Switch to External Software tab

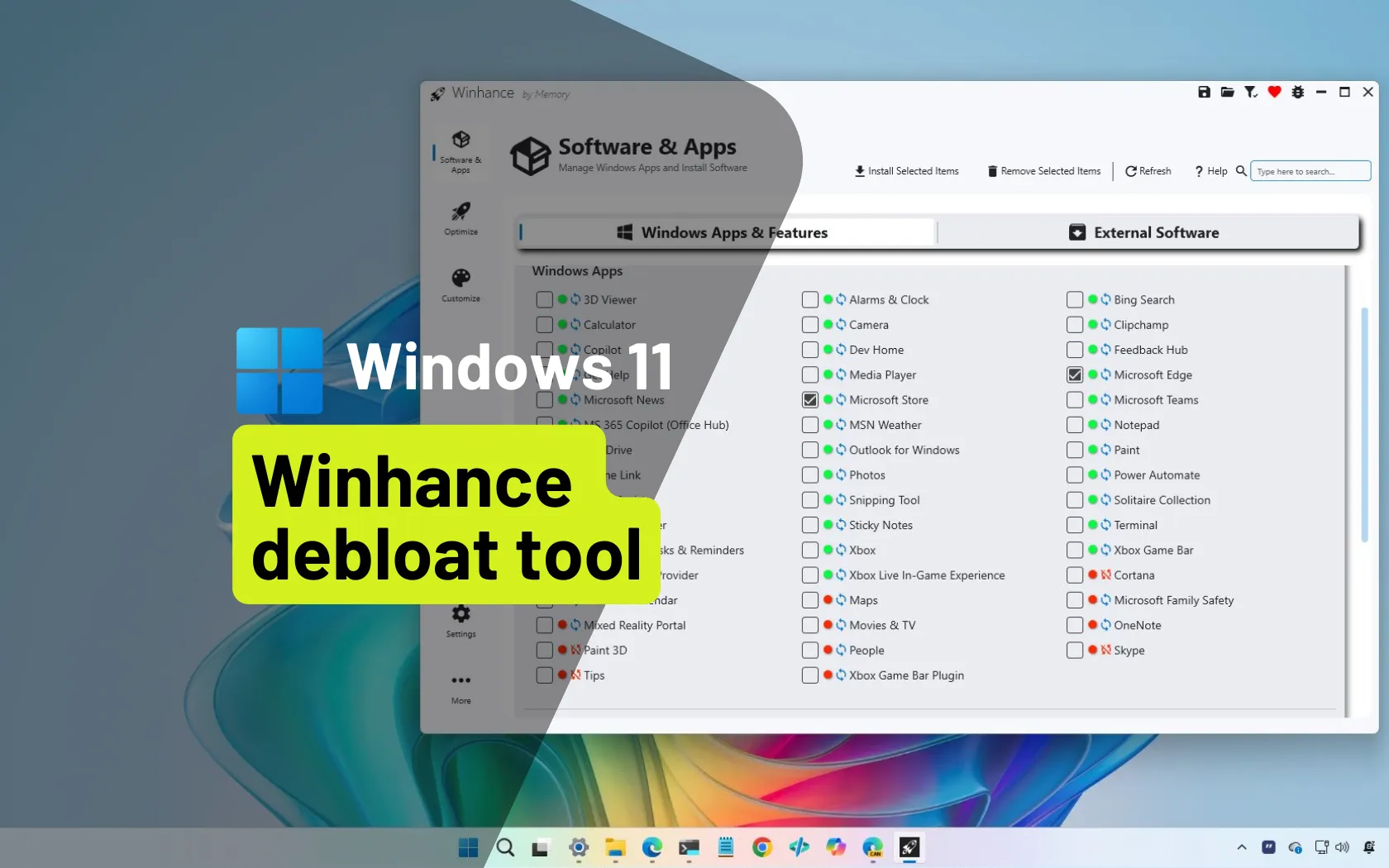tap(1148, 232)
